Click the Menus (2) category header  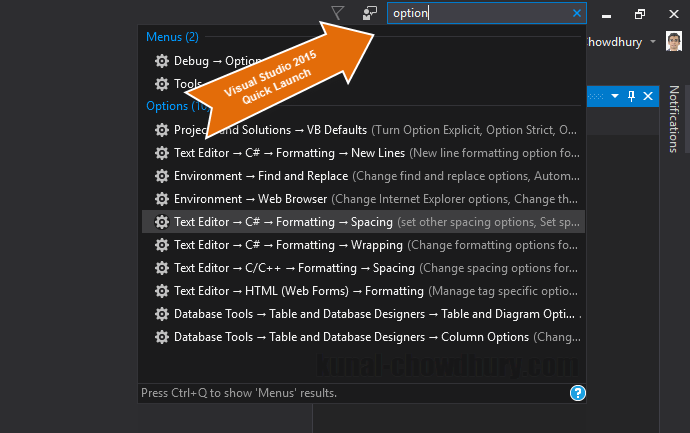click(172, 37)
